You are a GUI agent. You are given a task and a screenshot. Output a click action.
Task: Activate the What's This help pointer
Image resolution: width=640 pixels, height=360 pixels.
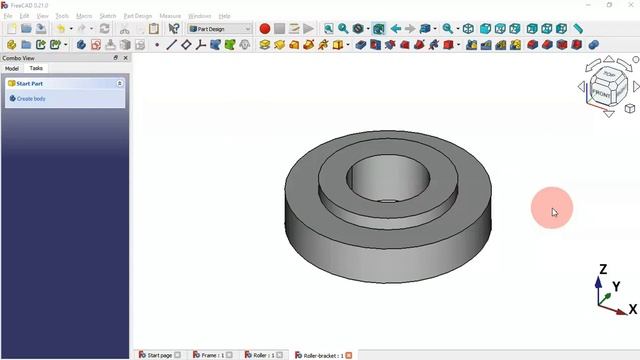coord(174,29)
